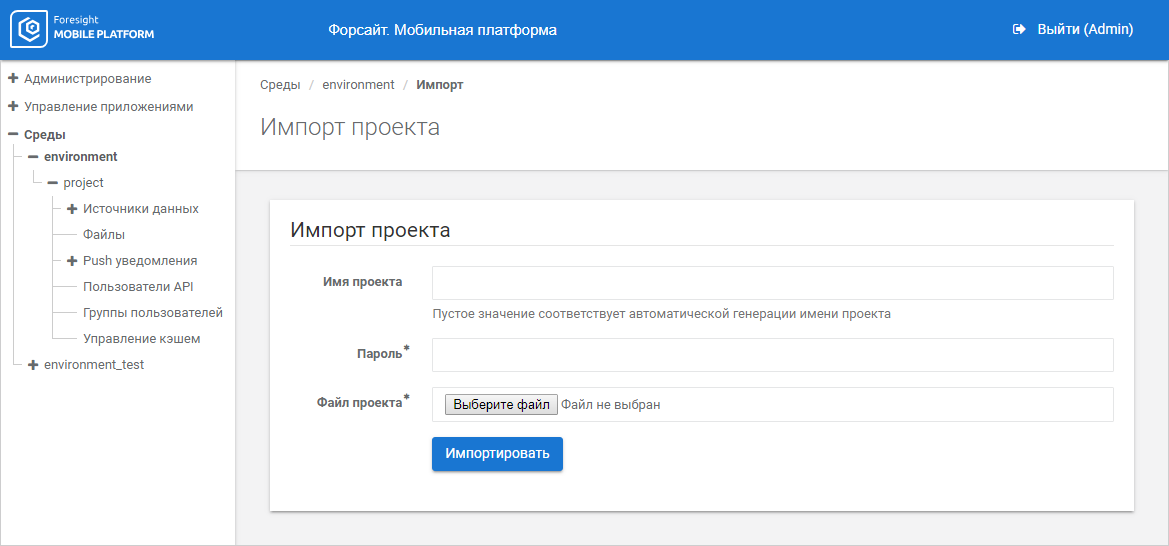
Task: Expand the Администрирование section
Action: click(x=13, y=78)
